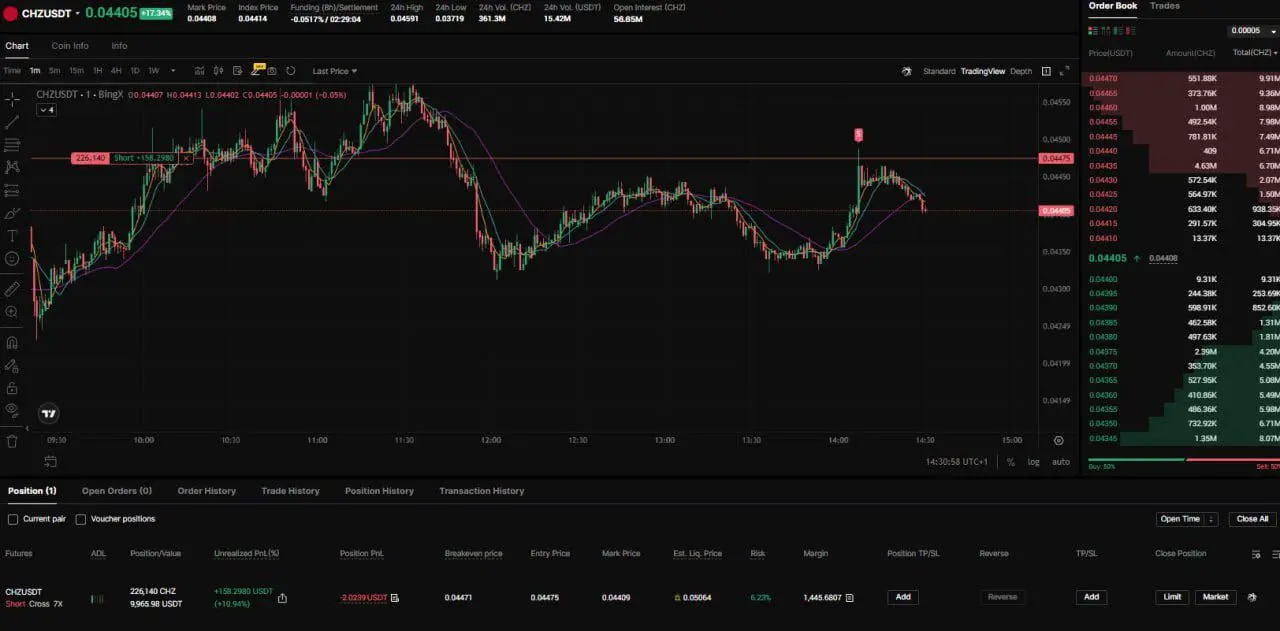The height and width of the screenshot is (631, 1280).
Task: Open chart settings gear on time axis
Action: coord(1058,440)
